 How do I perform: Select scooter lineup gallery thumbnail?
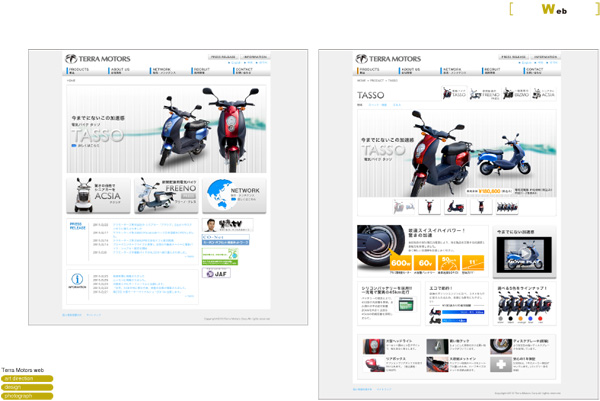tap(507, 207)
